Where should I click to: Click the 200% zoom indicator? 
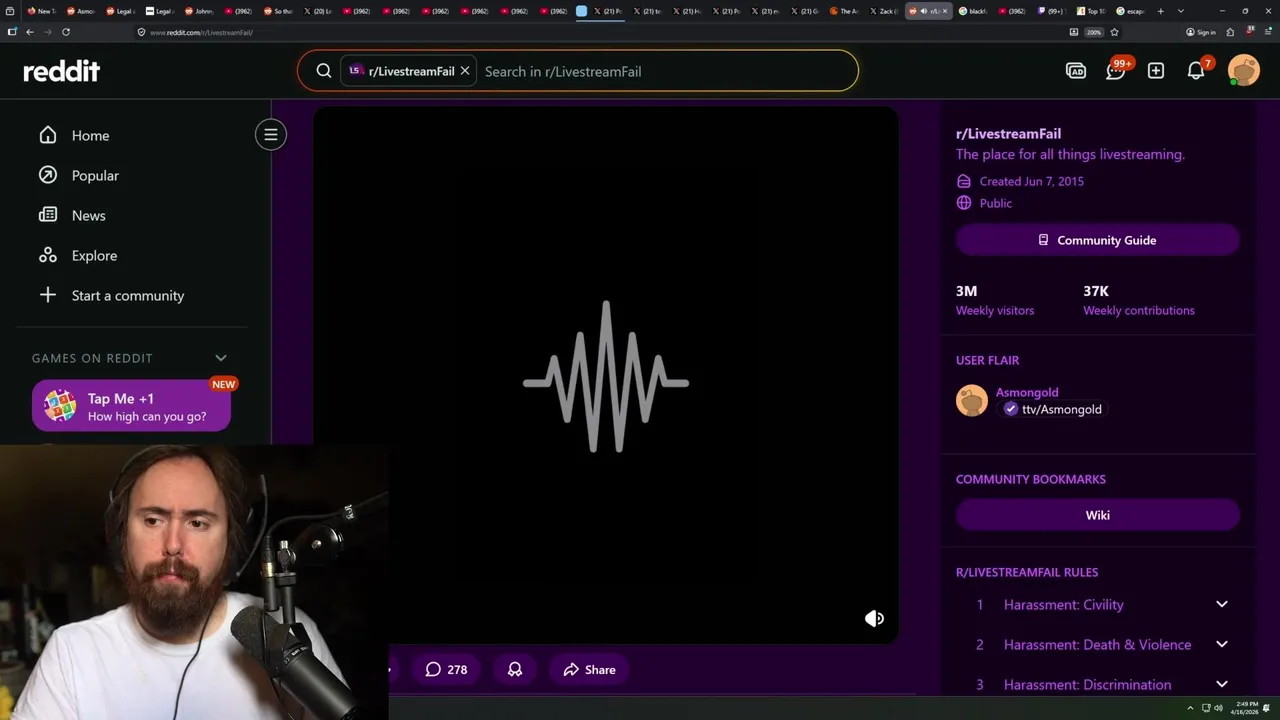click(x=1094, y=32)
